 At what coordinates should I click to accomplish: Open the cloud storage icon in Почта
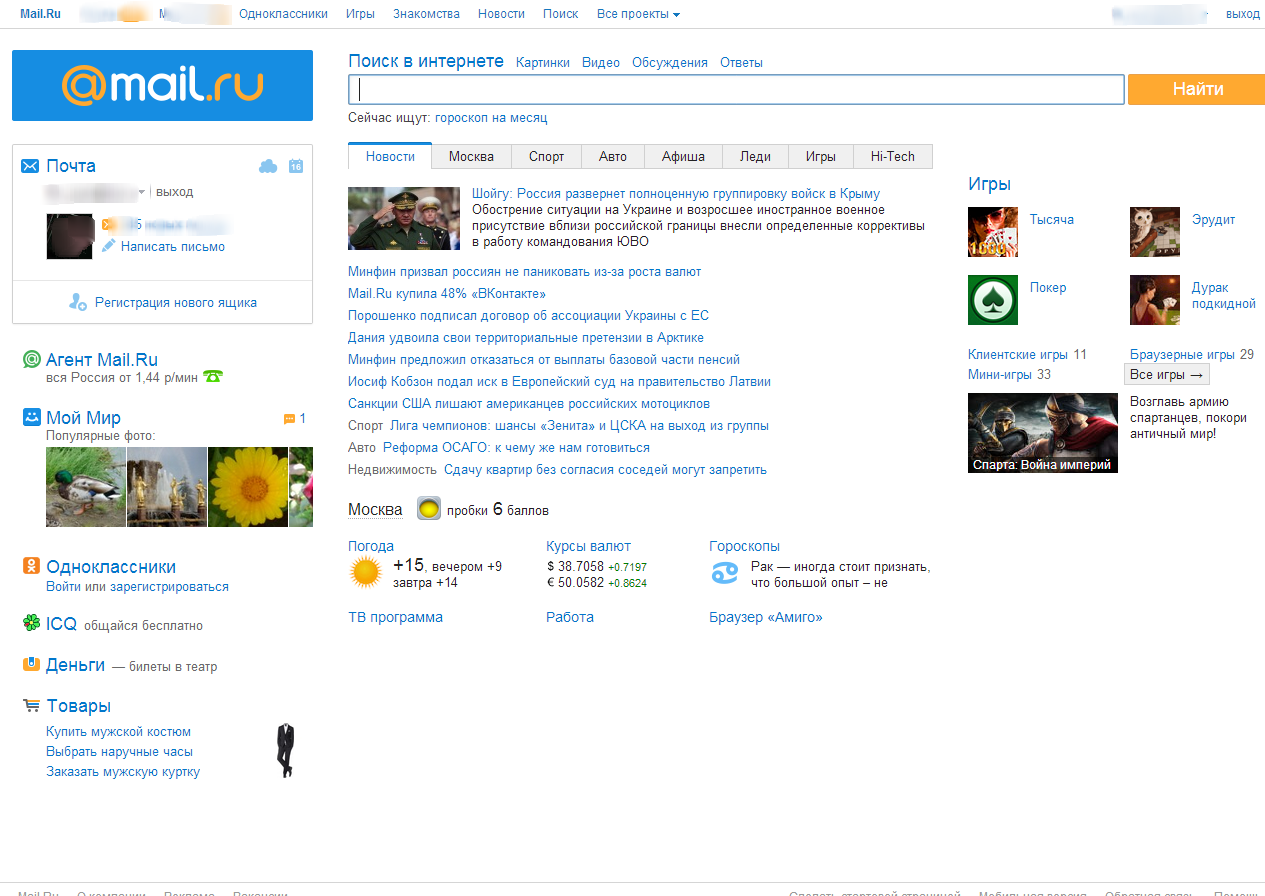pyautogui.click(x=268, y=166)
